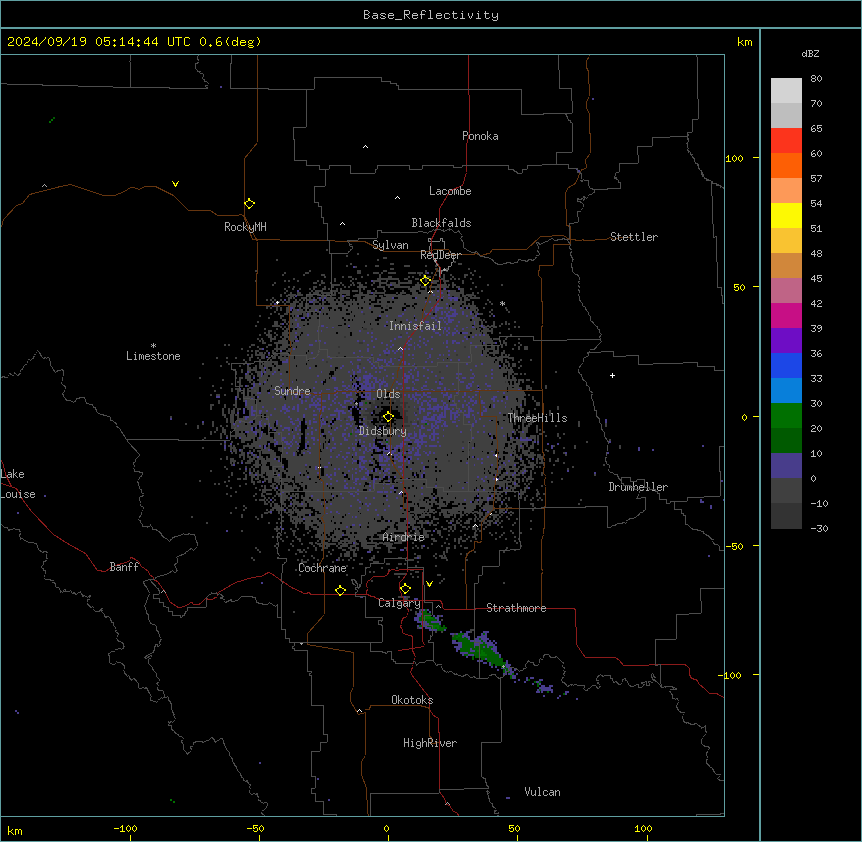Click the Blackfalds city label
The image size is (862, 842).
441,223
